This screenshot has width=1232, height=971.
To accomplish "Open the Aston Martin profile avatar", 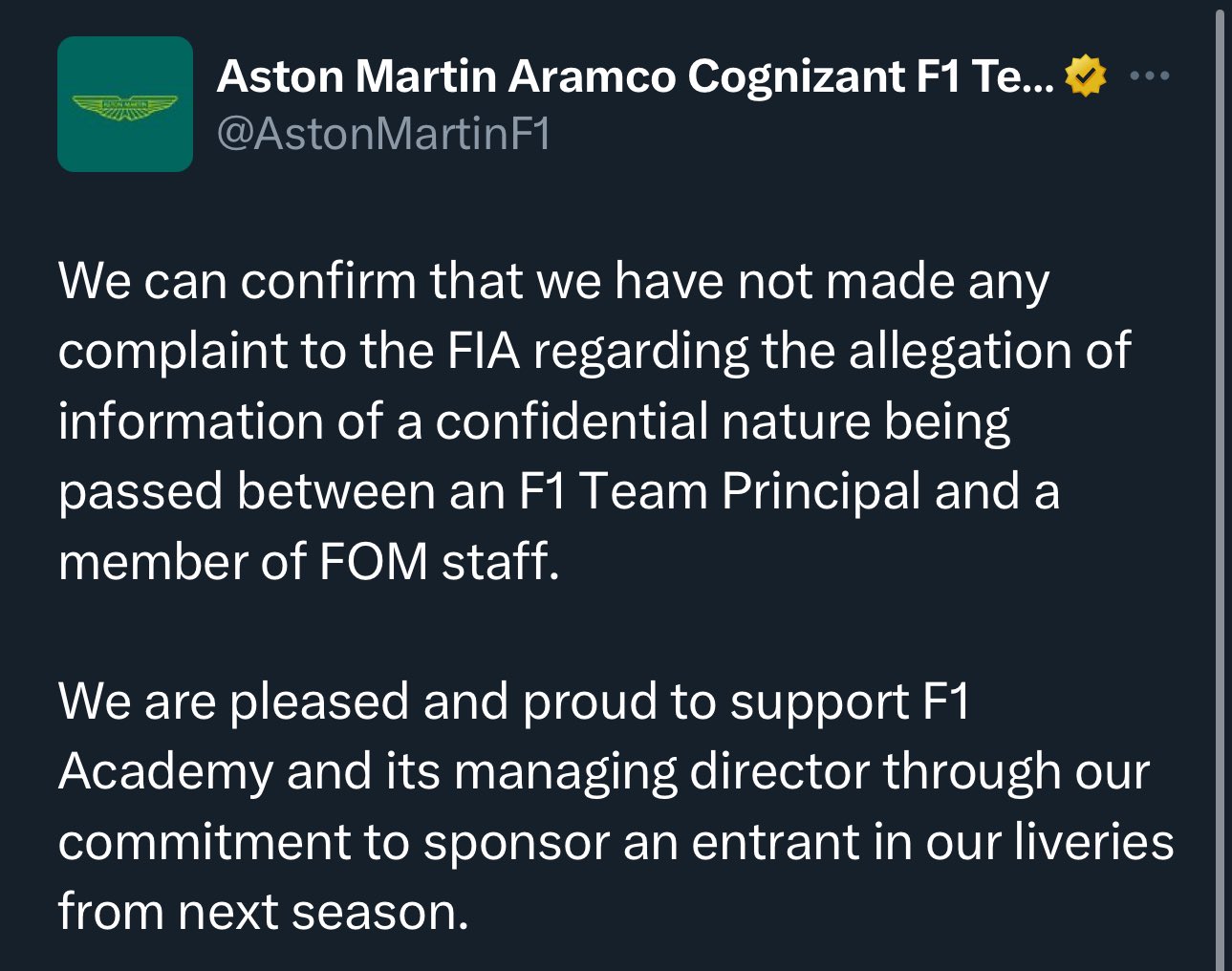I will [x=125, y=104].
